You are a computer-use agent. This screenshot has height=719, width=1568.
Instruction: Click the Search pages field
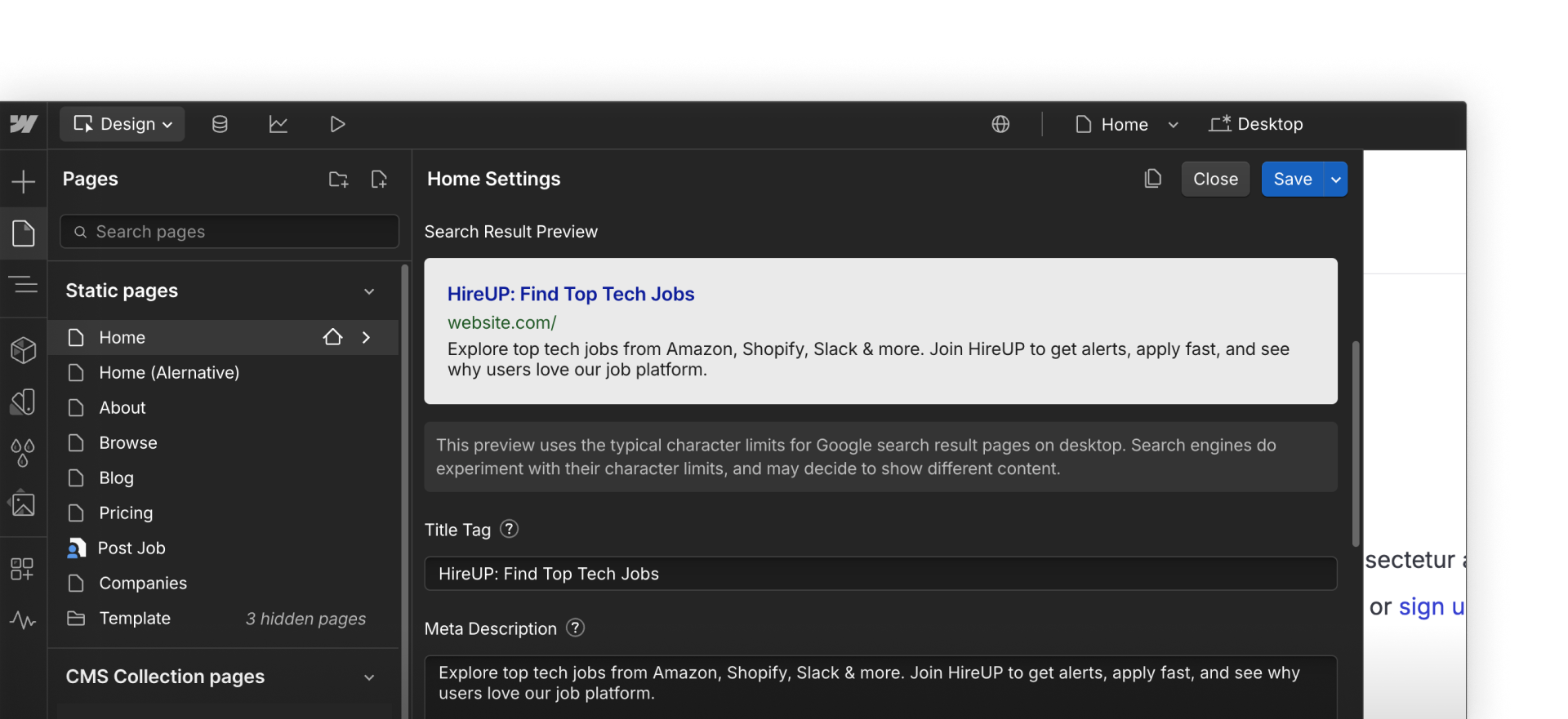click(x=229, y=232)
